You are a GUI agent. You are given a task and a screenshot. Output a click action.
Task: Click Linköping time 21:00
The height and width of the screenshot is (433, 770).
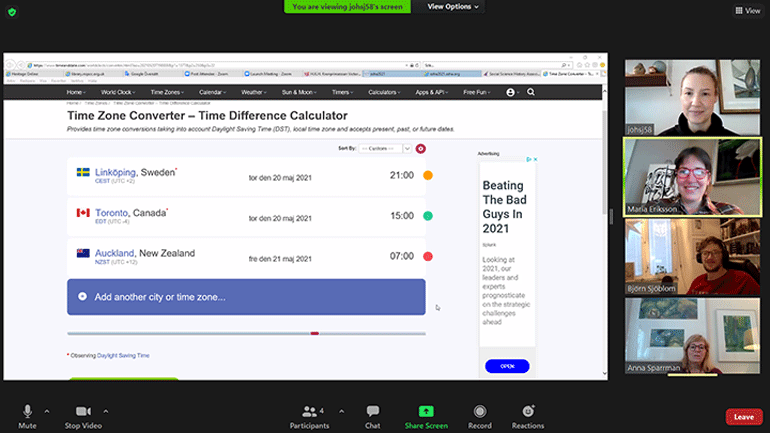click(402, 175)
